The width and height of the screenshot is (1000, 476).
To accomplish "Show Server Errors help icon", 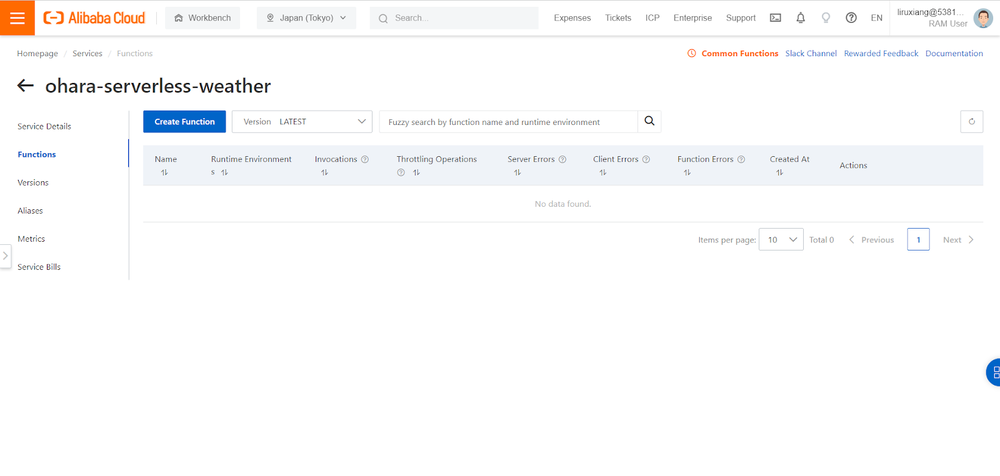I will pos(562,160).
